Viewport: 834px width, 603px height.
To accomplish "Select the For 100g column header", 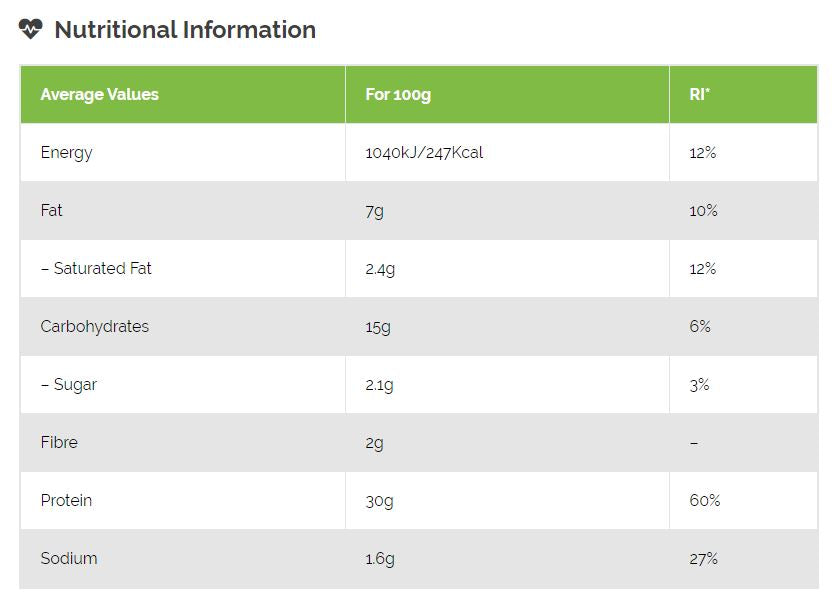I will (x=398, y=95).
